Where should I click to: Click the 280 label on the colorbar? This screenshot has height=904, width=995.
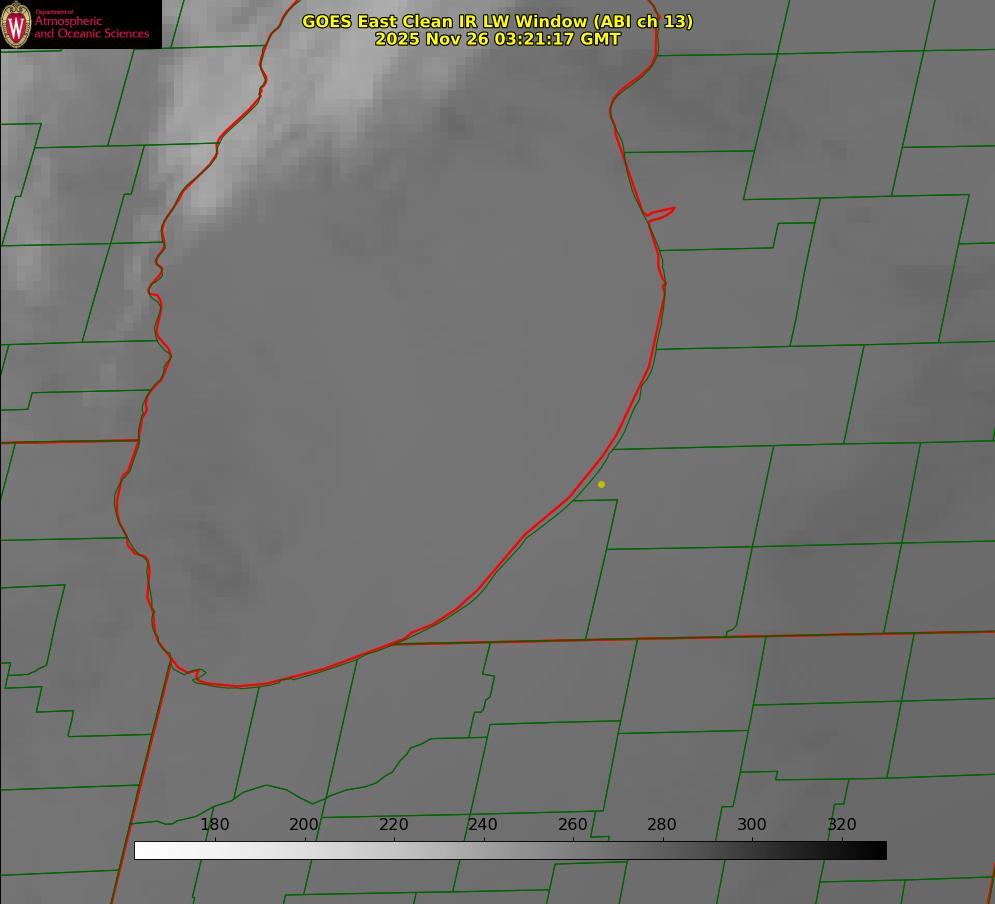click(x=662, y=825)
